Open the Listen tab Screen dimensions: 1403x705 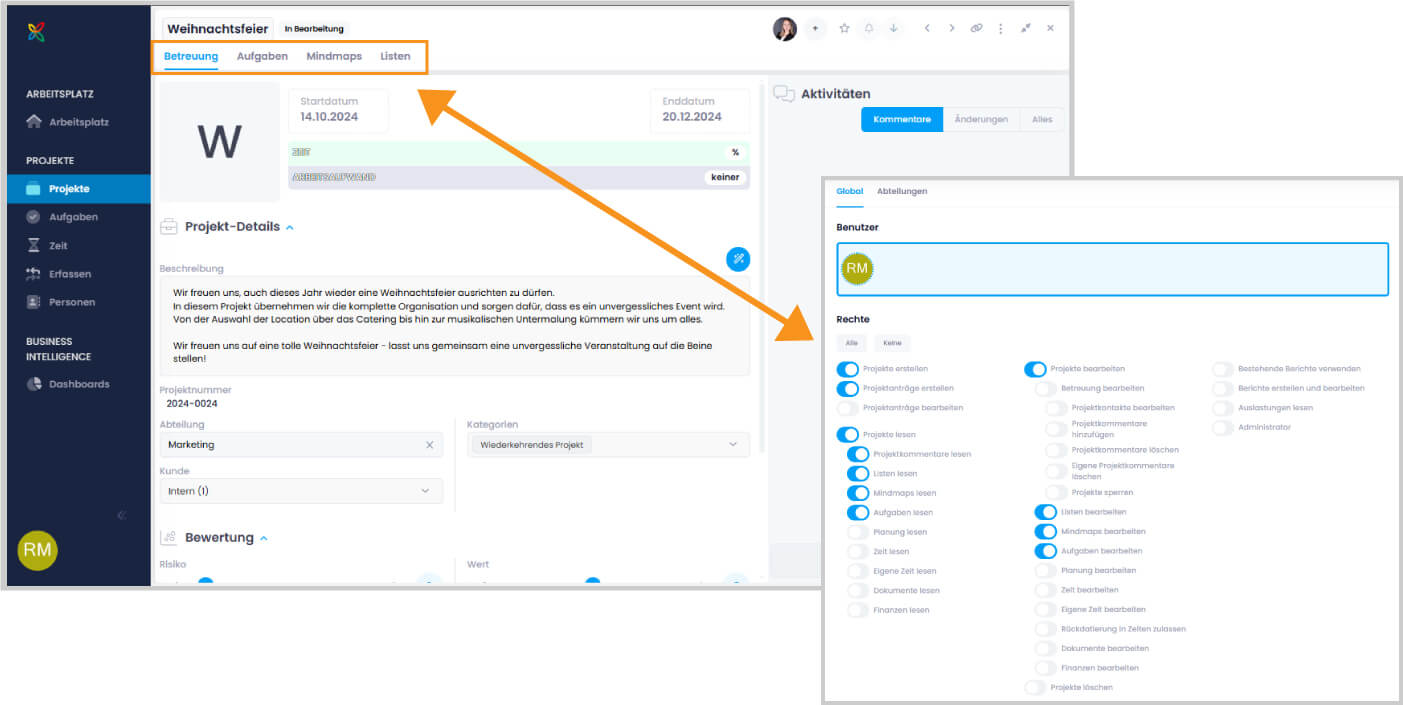[395, 56]
